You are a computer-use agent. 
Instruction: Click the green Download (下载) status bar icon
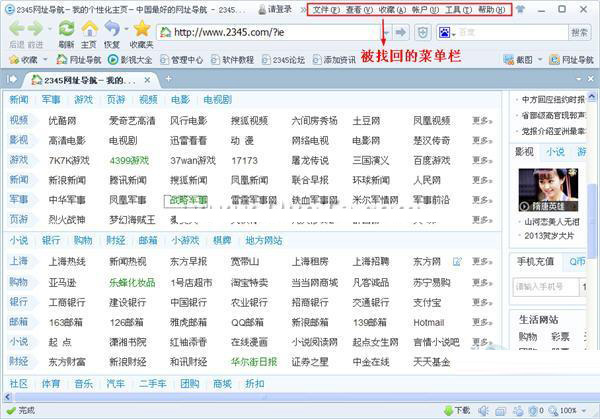445,410
